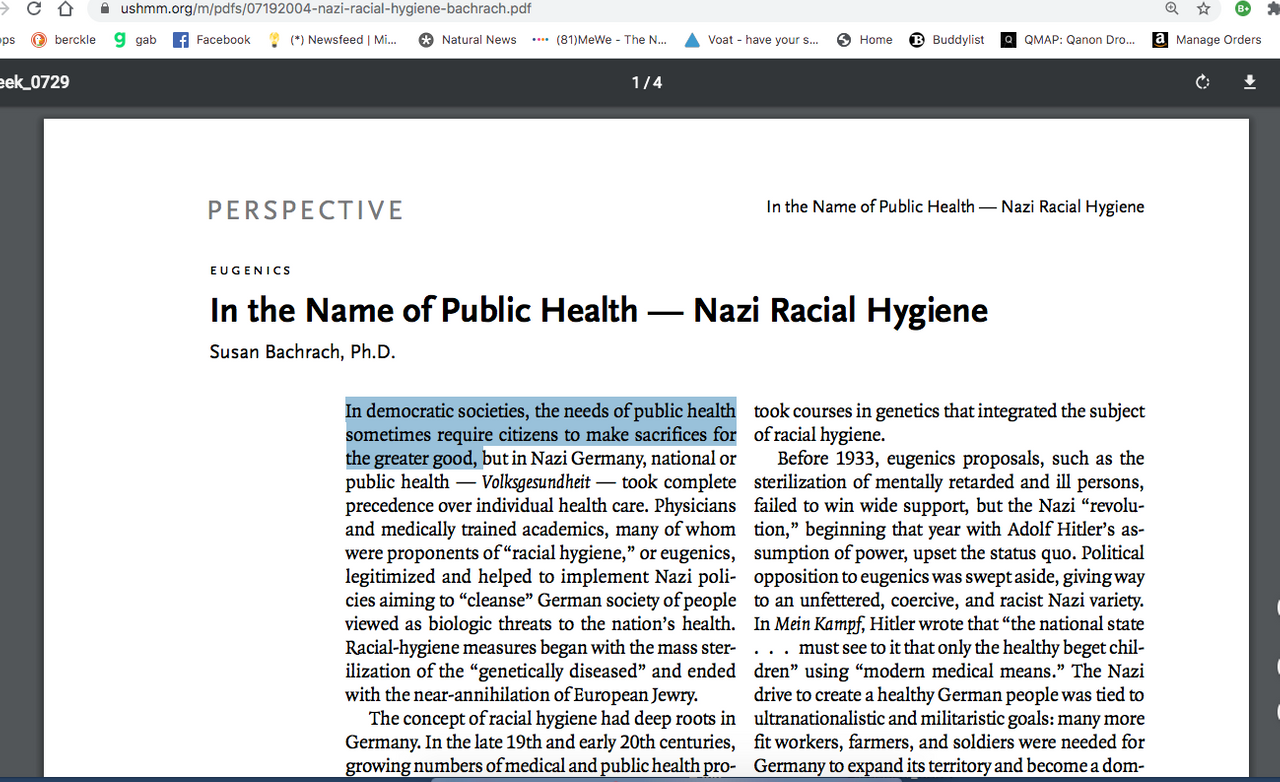Open the berckle bookmark
The height and width of the screenshot is (782, 1280).
64,40
